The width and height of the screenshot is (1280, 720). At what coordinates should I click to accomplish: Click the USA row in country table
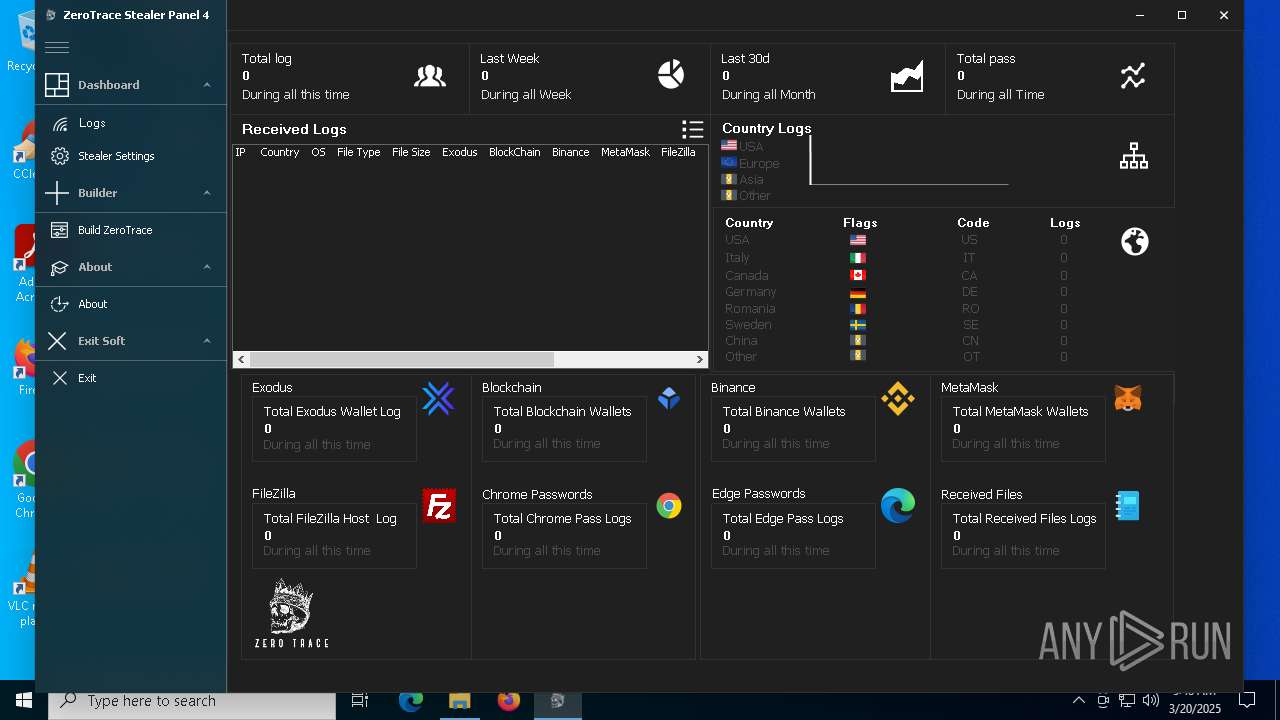897,240
